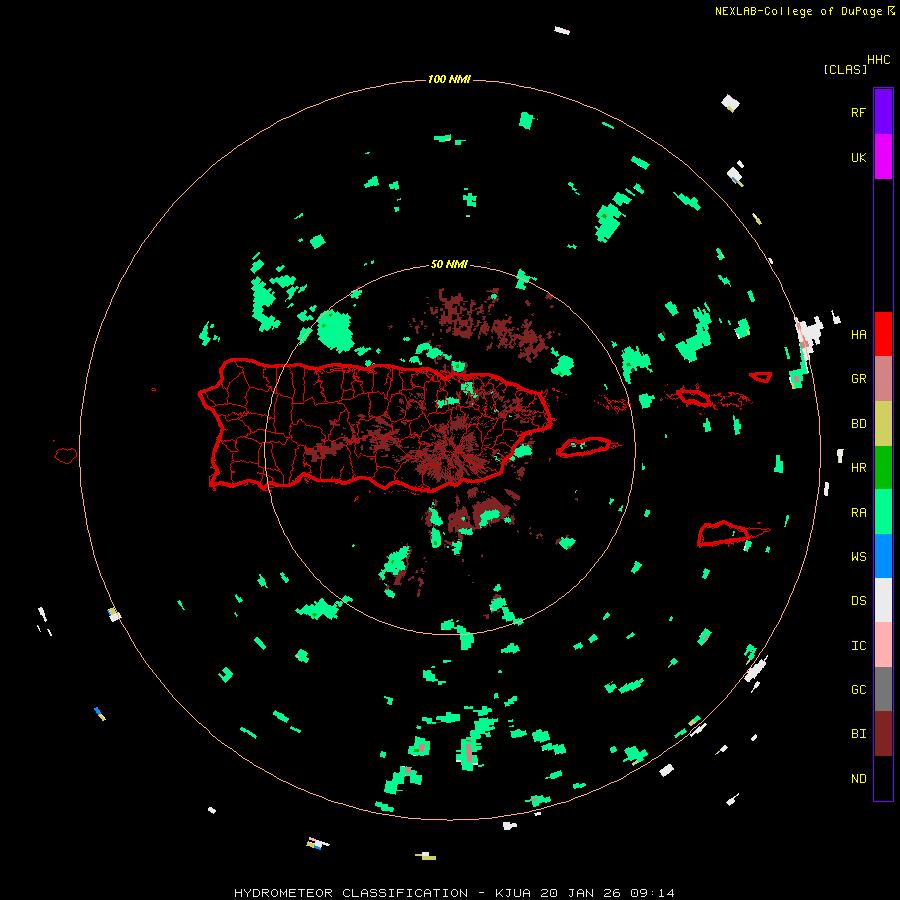Click the 'IC' legend label
The width and height of the screenshot is (900, 900).
[x=858, y=646]
